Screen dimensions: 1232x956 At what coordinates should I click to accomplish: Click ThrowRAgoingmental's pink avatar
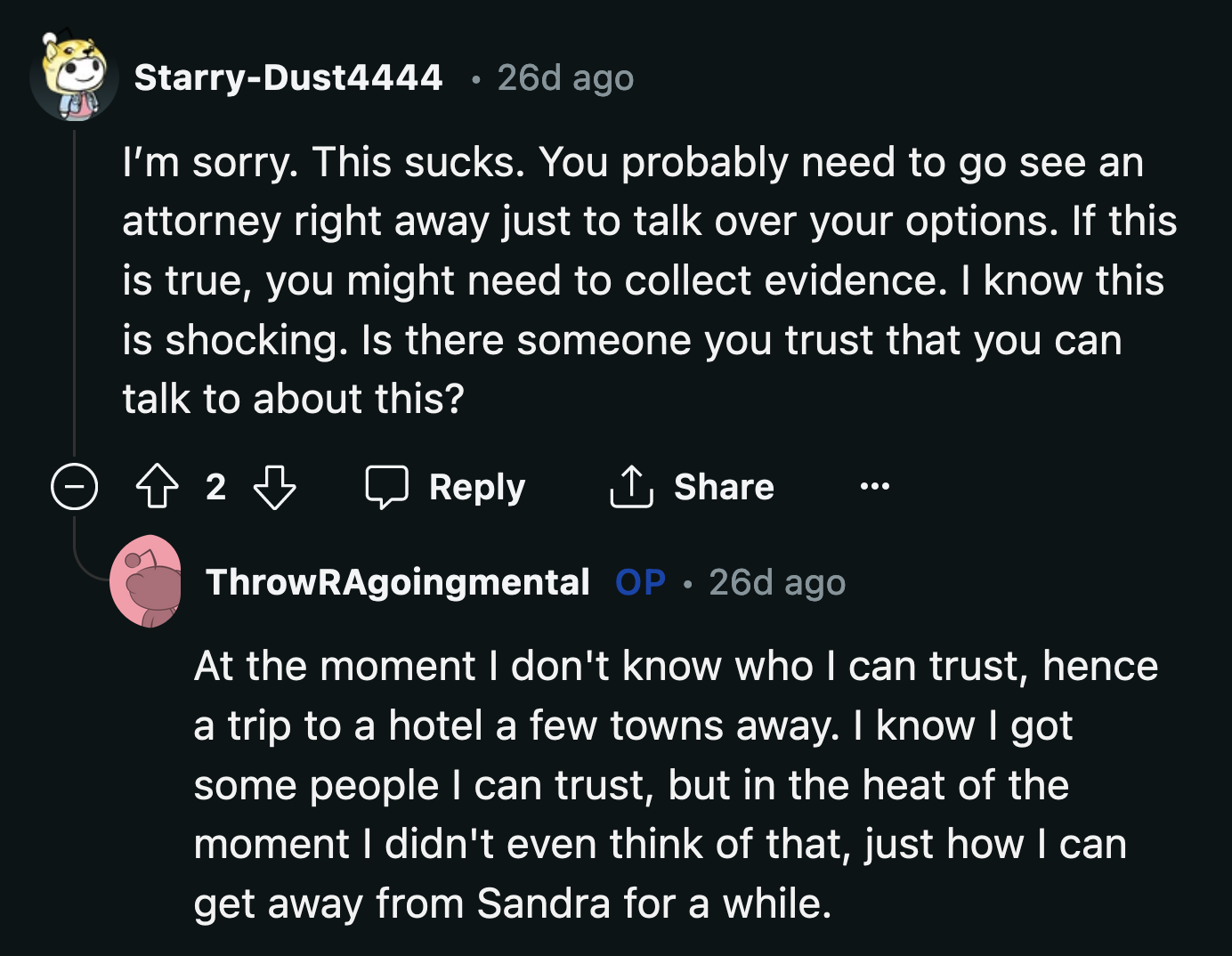(147, 581)
